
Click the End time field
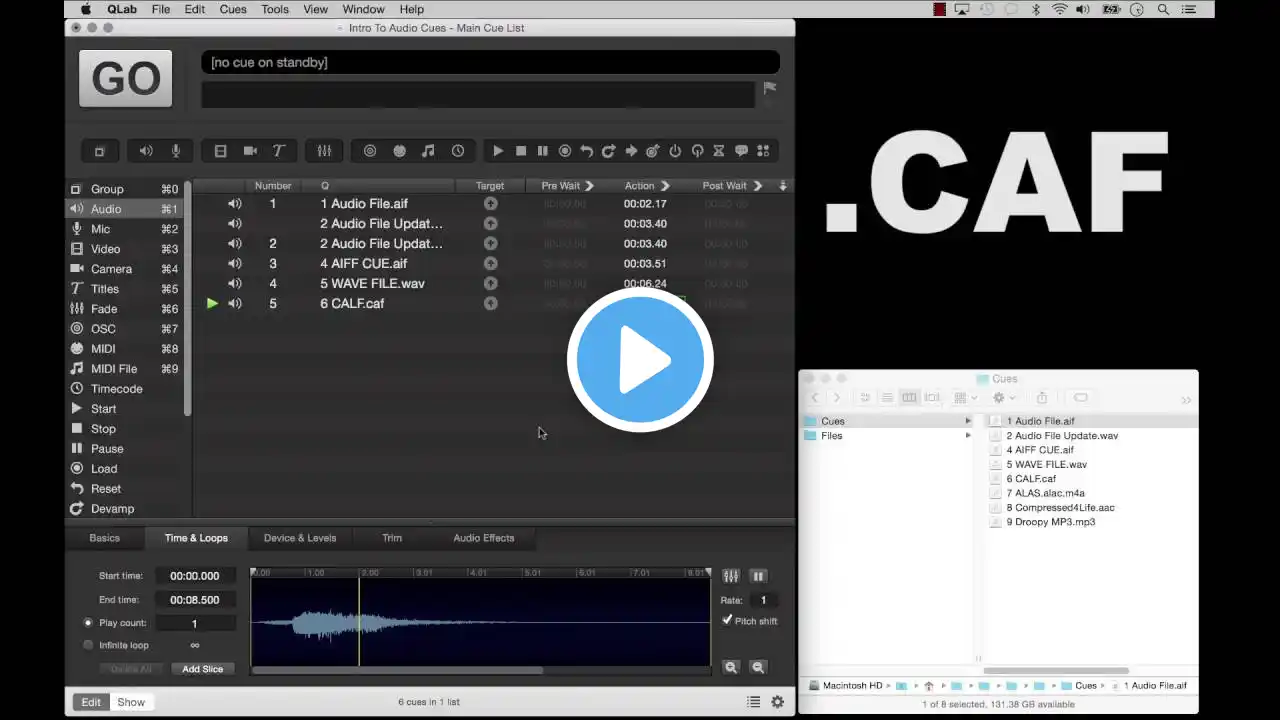[195, 600]
